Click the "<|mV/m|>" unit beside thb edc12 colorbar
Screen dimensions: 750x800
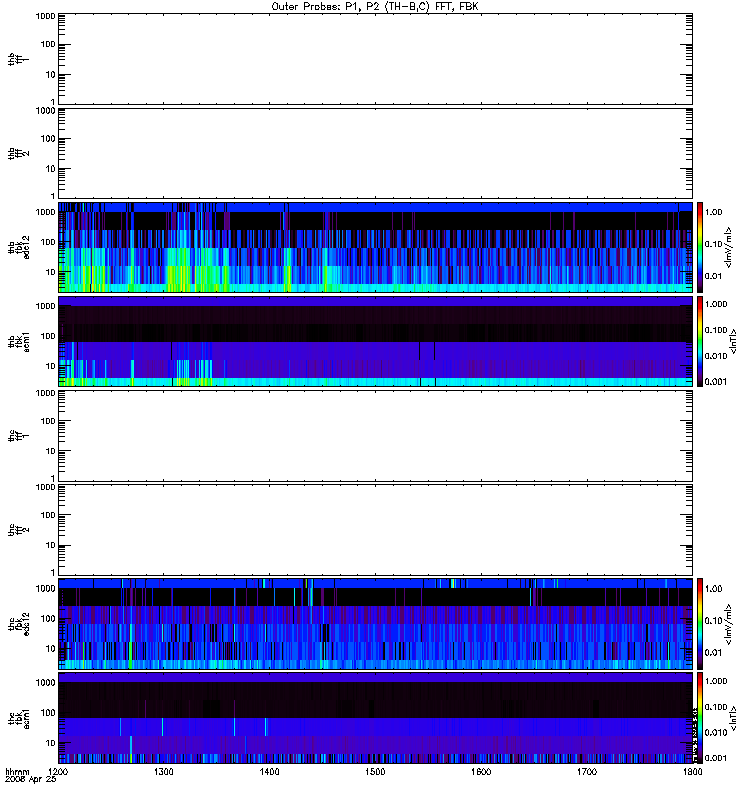pos(728,247)
